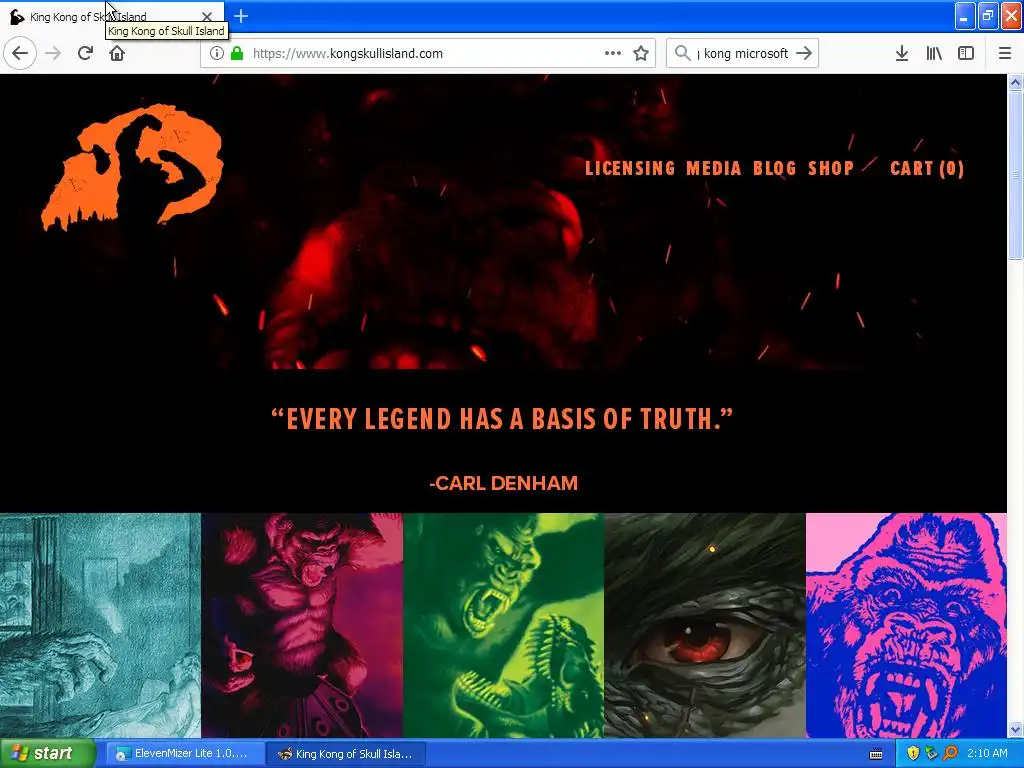Click the Every Legend Has a Basis quote
Viewport: 1024px width, 768px height.
click(x=502, y=419)
